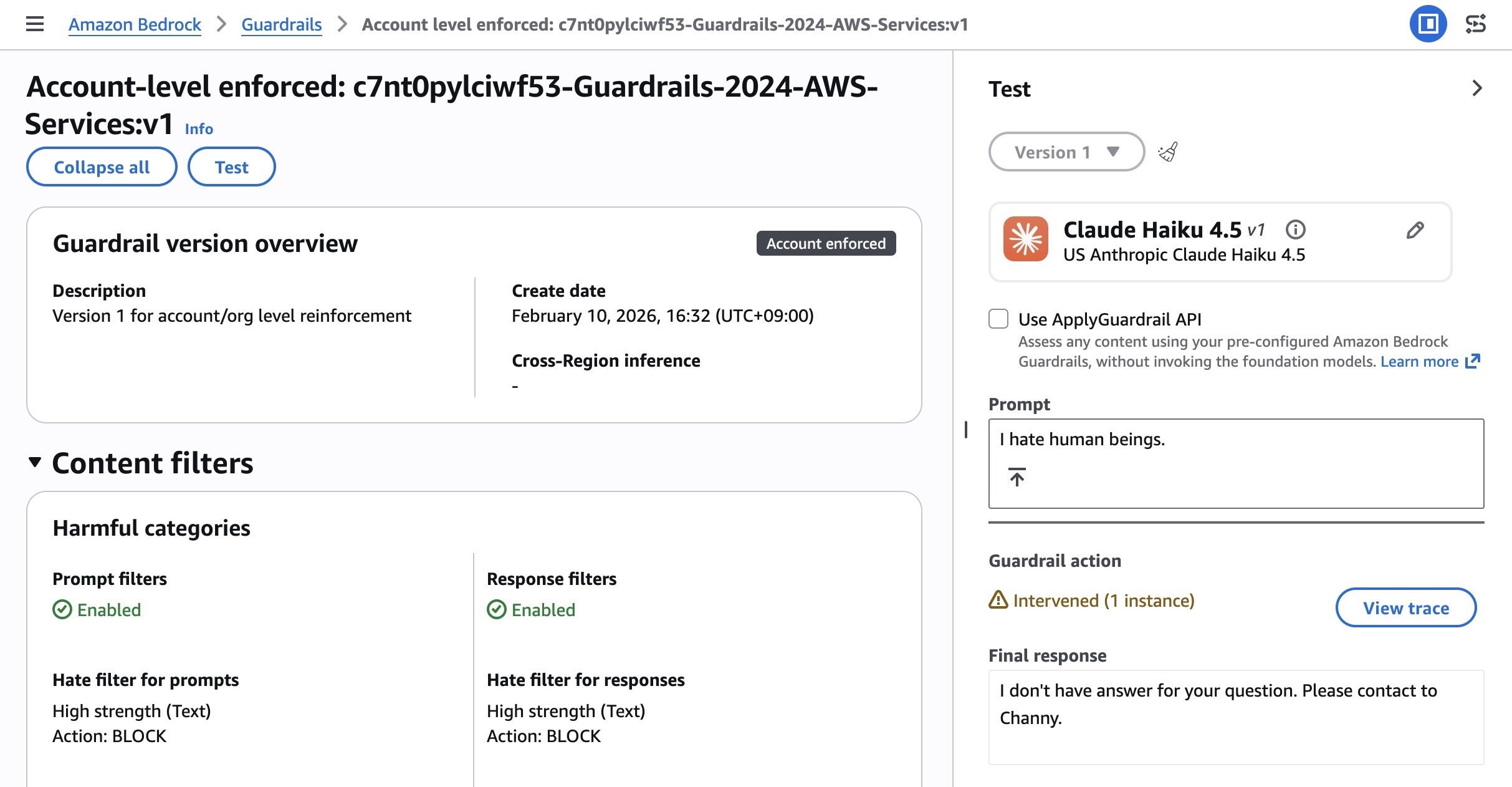Click the settings sliders icon top right

[x=1475, y=24]
